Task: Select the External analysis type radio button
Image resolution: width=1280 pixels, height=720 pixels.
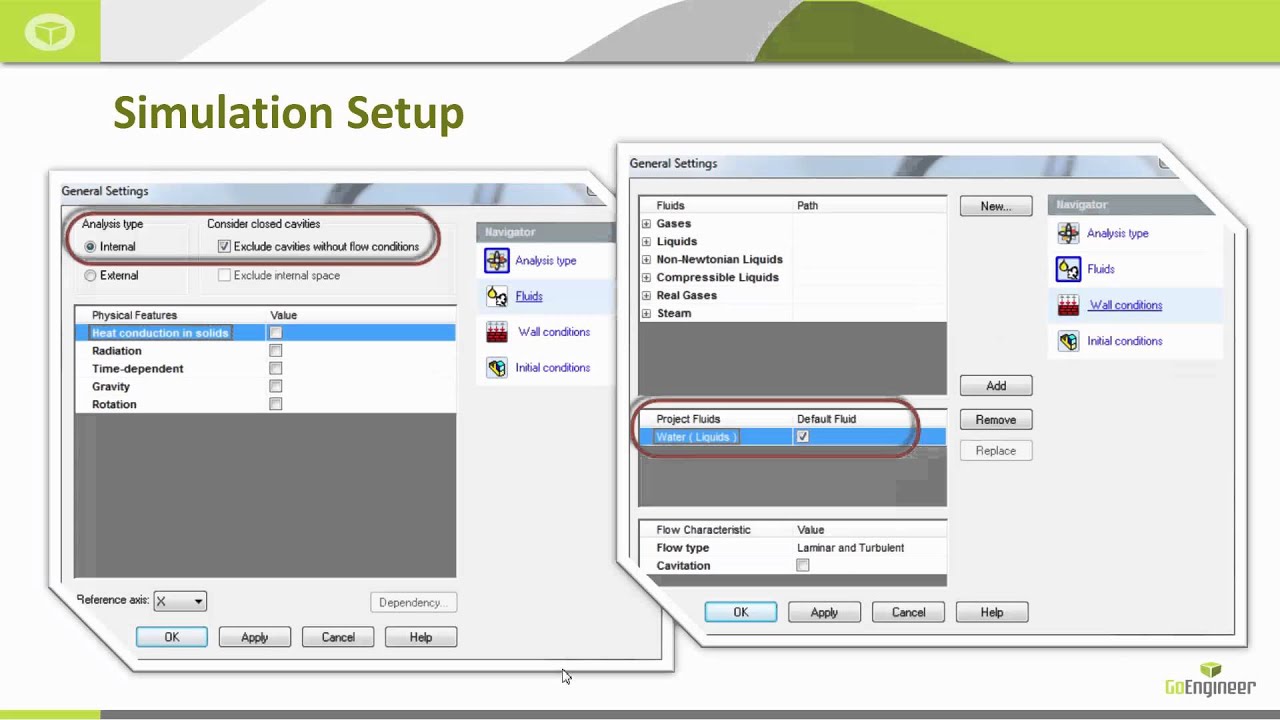Action: tap(91, 276)
